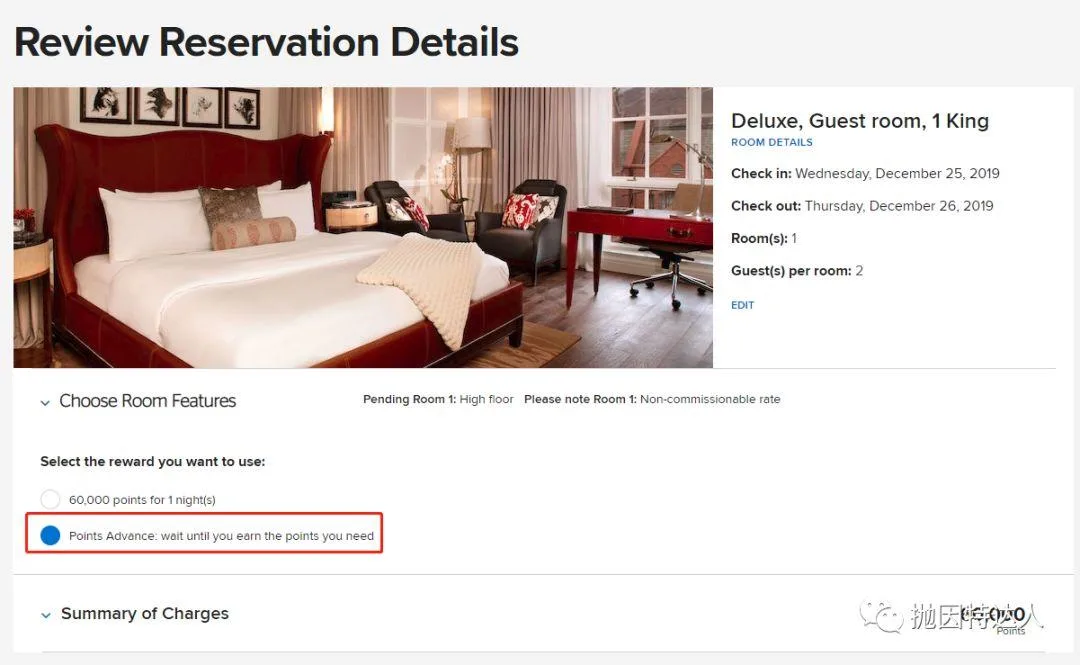The width and height of the screenshot is (1080, 665).
Task: Click the Review Reservation Details heading
Action: click(267, 42)
